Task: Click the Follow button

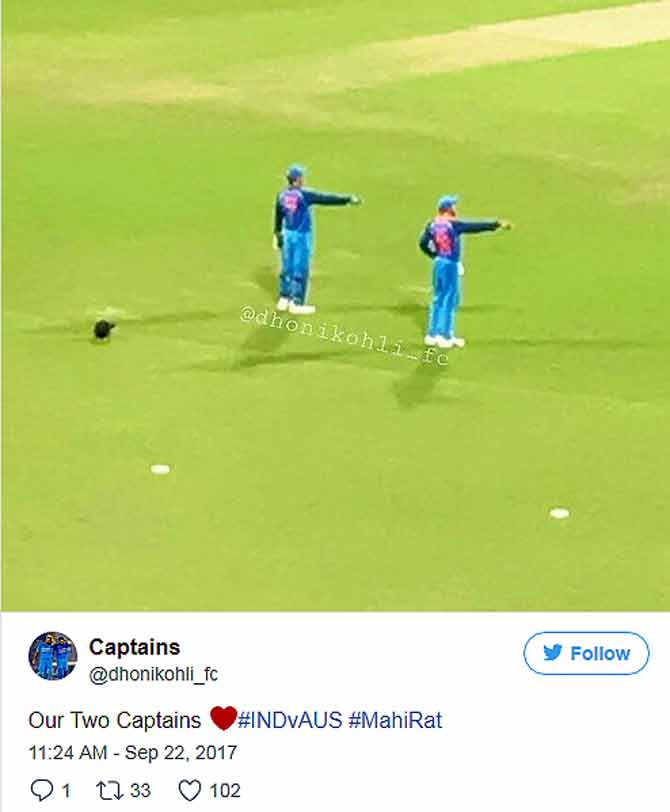Action: coord(586,653)
